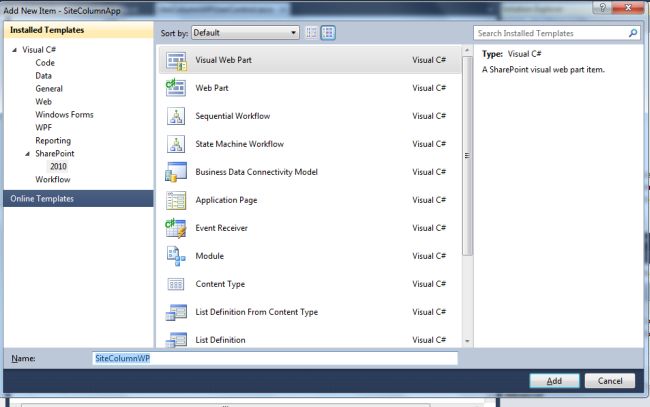The width and height of the screenshot is (650, 407).
Task: Click Business Data Connectivity Model text
Action: 257,172
